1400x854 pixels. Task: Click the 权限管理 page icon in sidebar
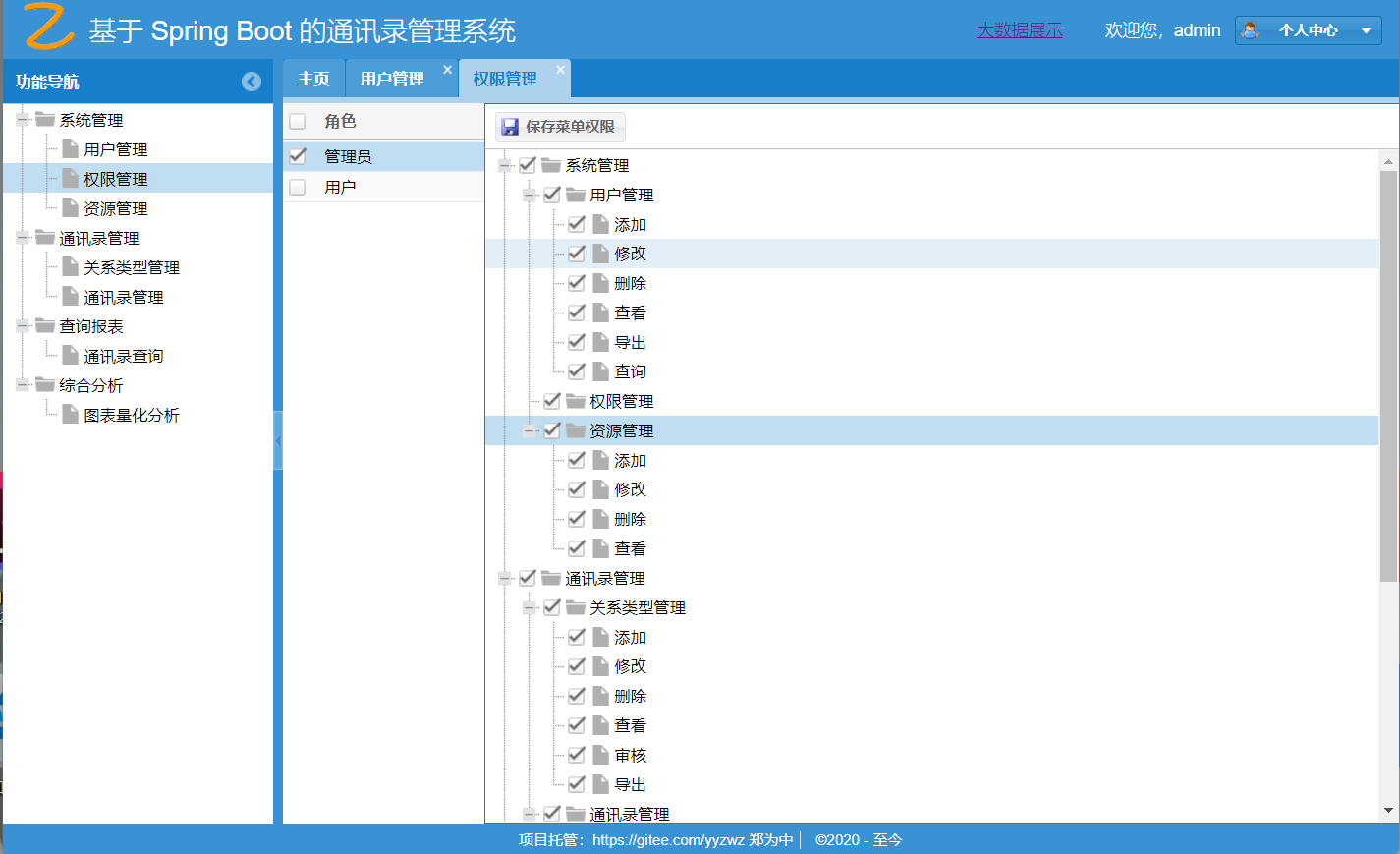coord(70,178)
